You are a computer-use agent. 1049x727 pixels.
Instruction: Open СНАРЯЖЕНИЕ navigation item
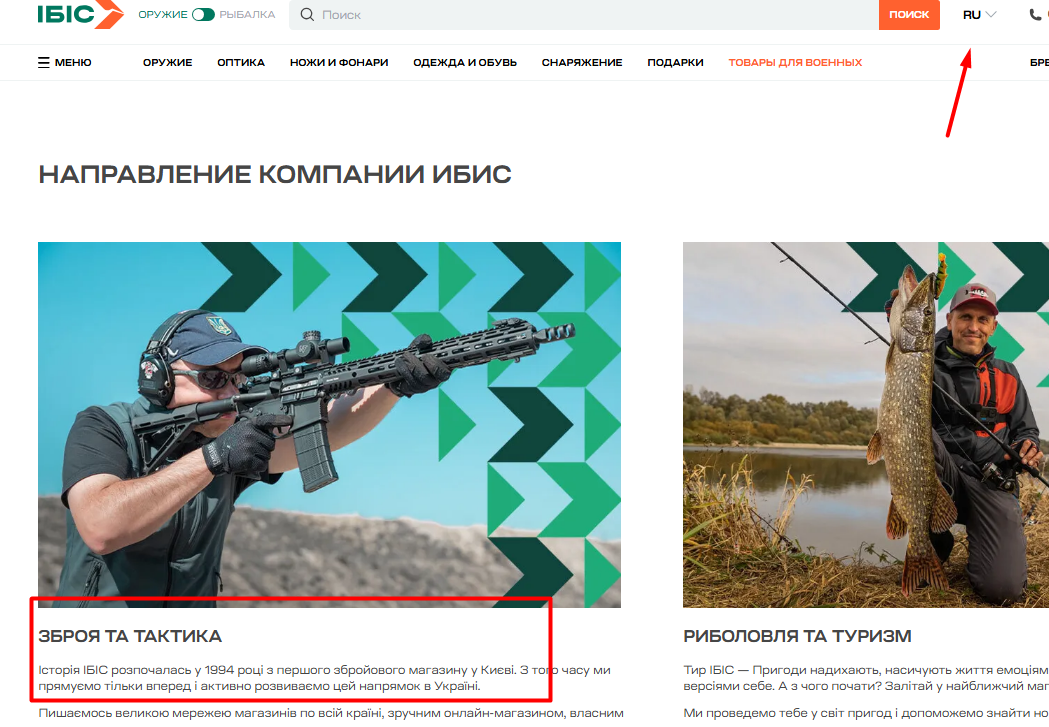[582, 63]
